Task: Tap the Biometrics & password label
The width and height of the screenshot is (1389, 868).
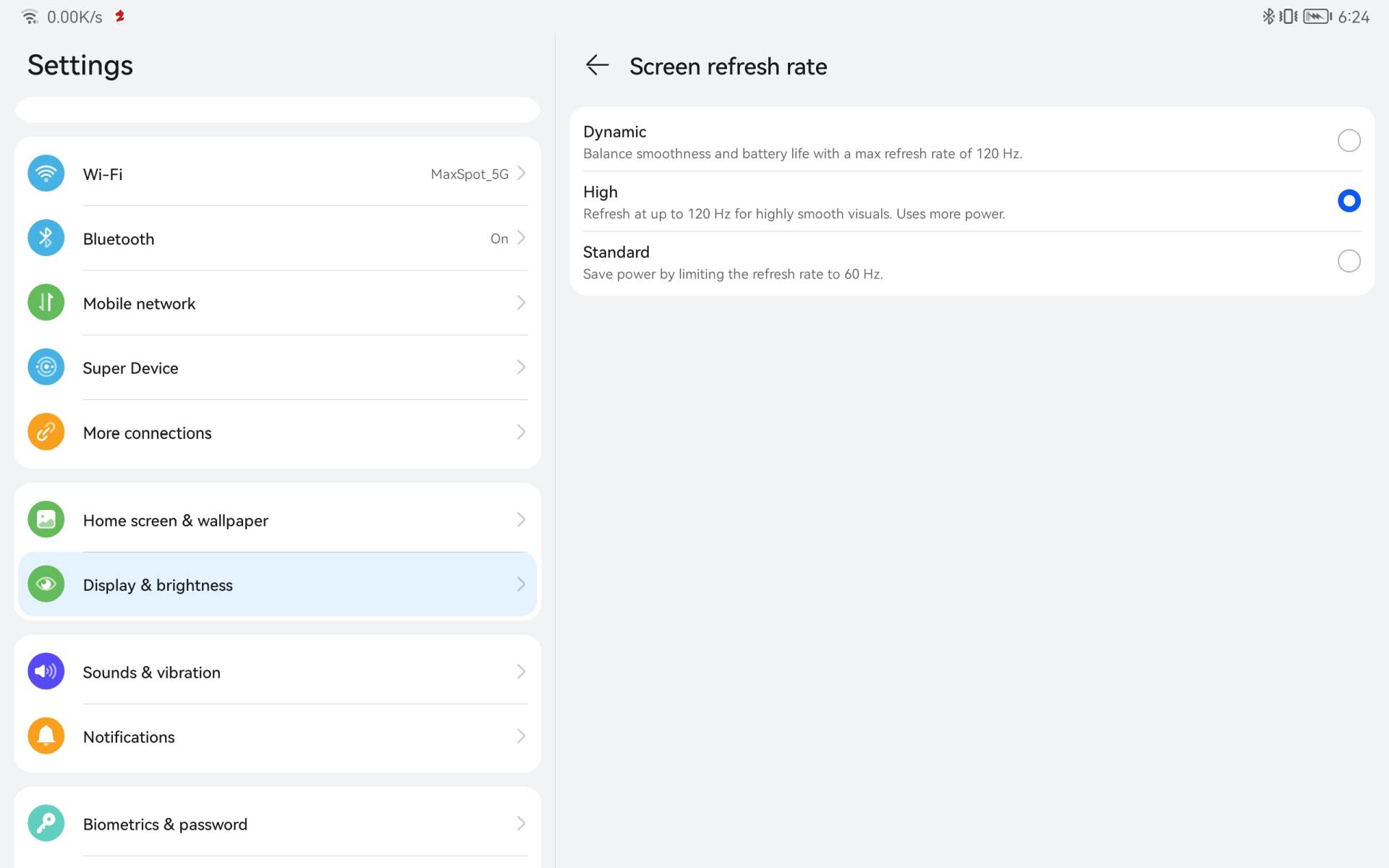Action: (x=165, y=825)
